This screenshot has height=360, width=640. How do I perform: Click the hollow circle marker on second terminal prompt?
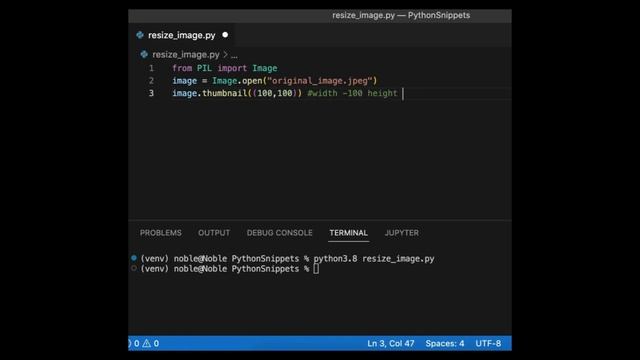133,268
